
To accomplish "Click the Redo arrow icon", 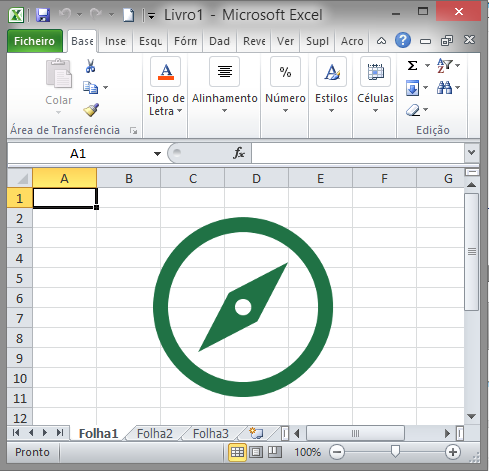I will click(x=96, y=14).
